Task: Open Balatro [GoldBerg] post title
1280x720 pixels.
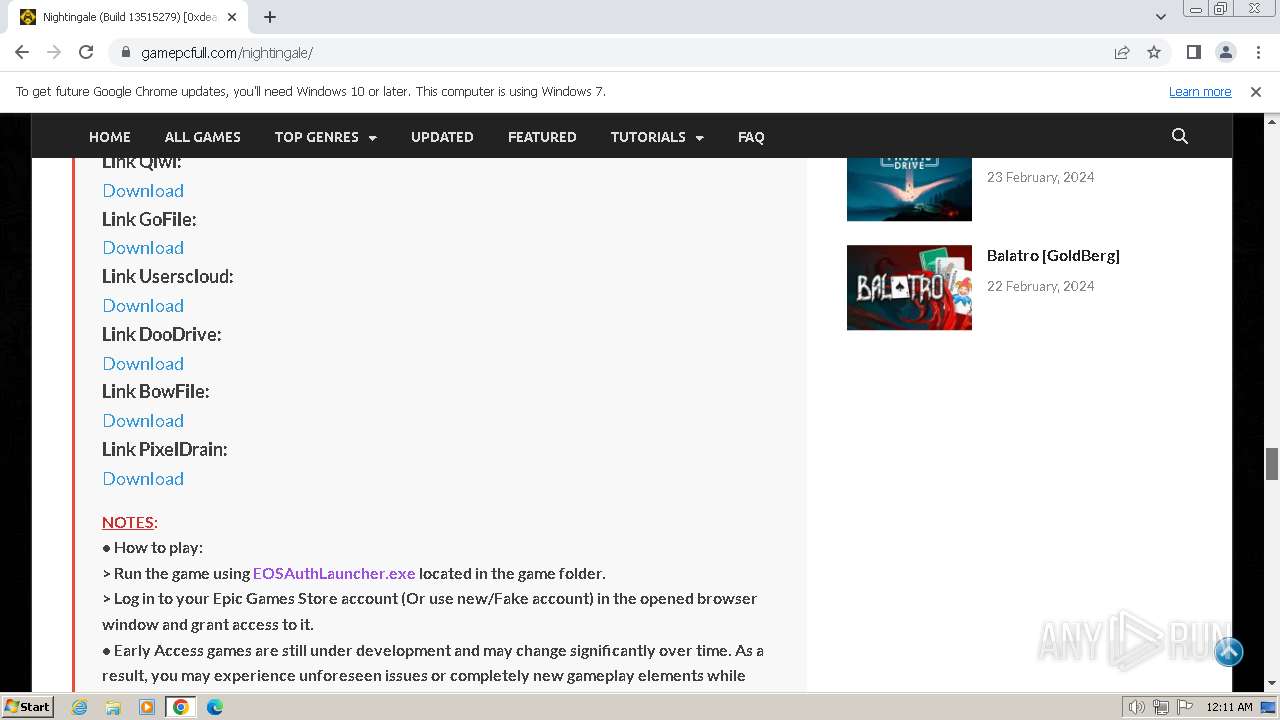Action: coord(1053,255)
